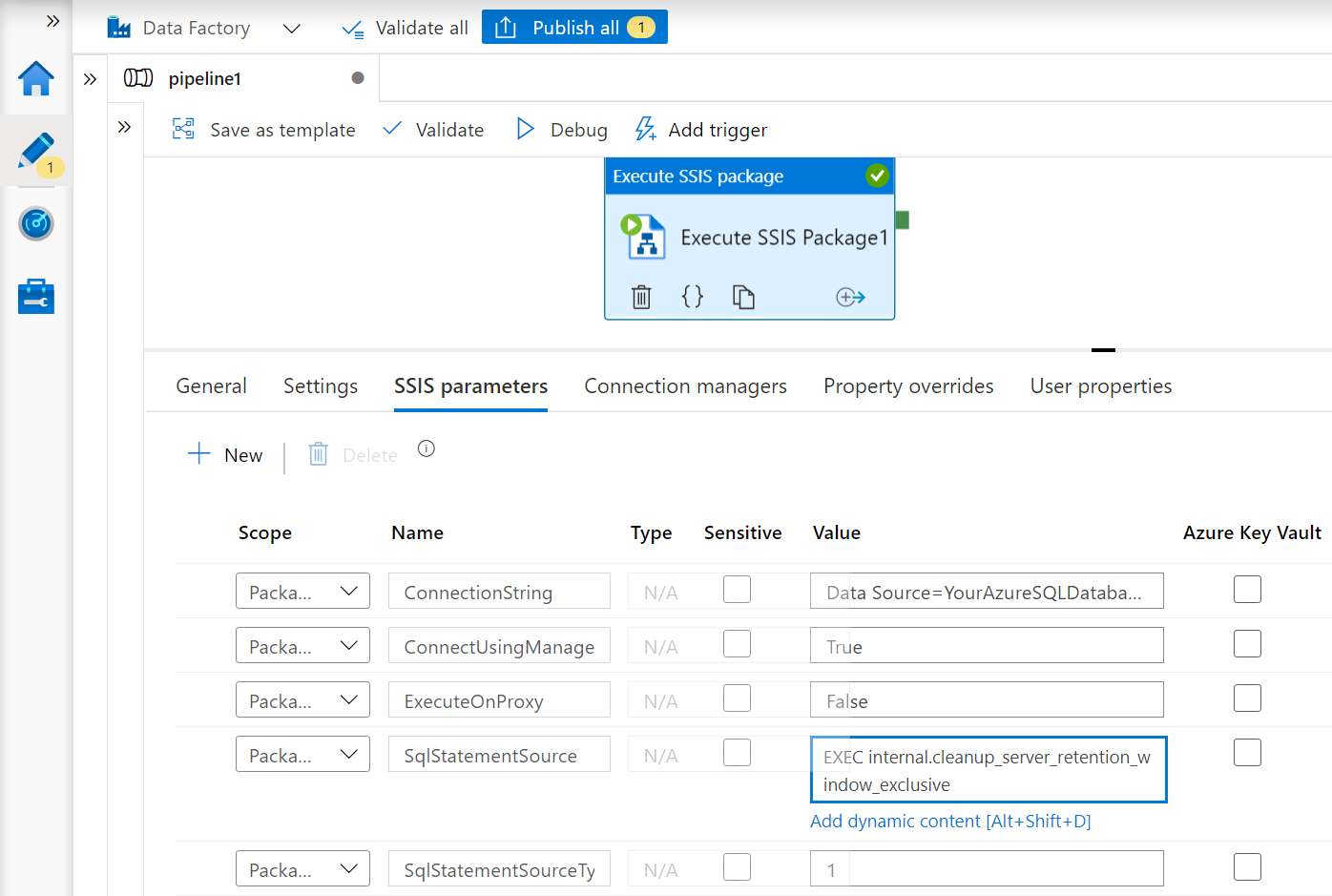Image resolution: width=1332 pixels, height=896 pixels.
Task: Go to the Property overrides tab
Action: coord(908,386)
